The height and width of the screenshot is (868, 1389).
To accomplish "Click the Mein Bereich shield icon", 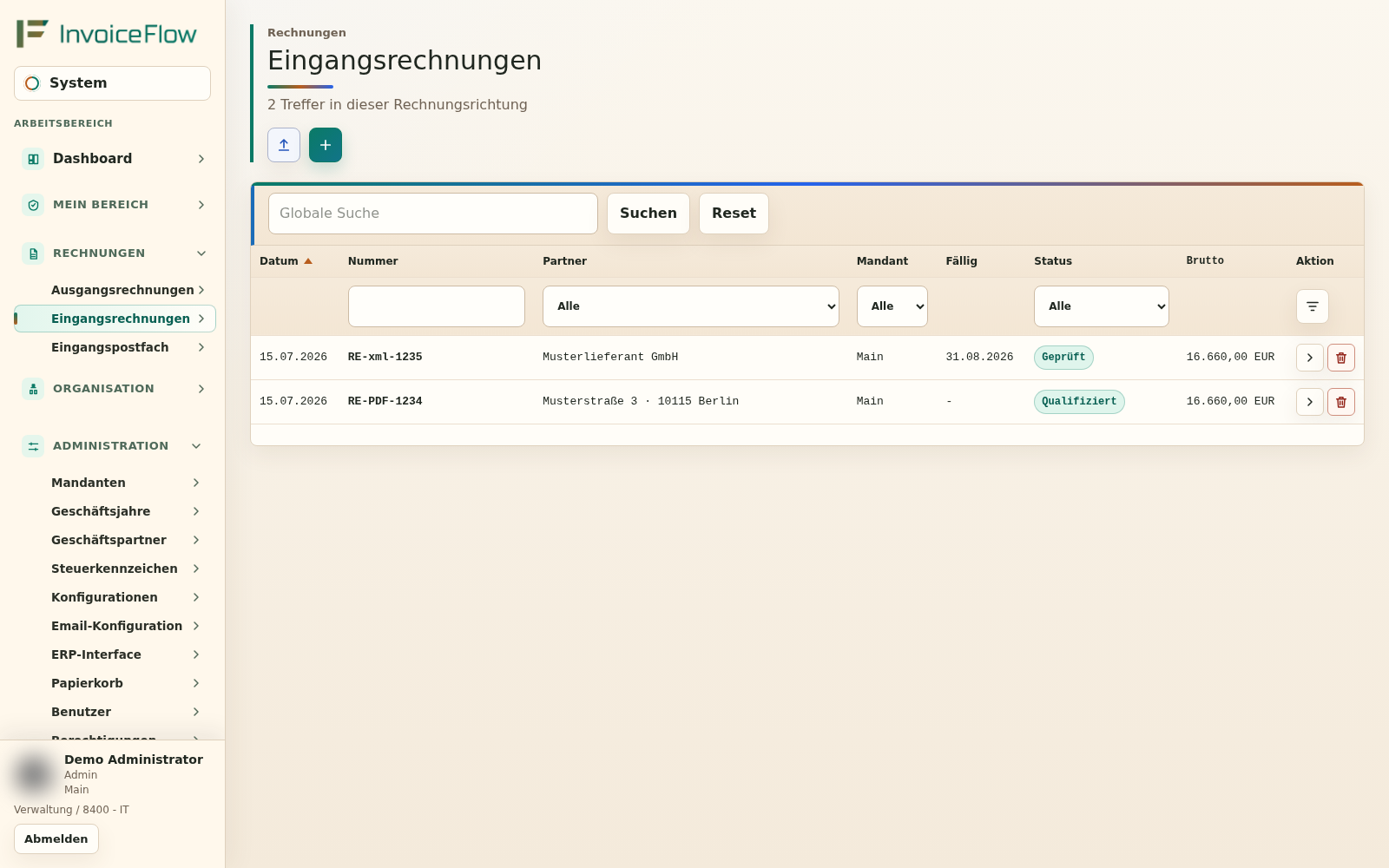I will coord(33,205).
